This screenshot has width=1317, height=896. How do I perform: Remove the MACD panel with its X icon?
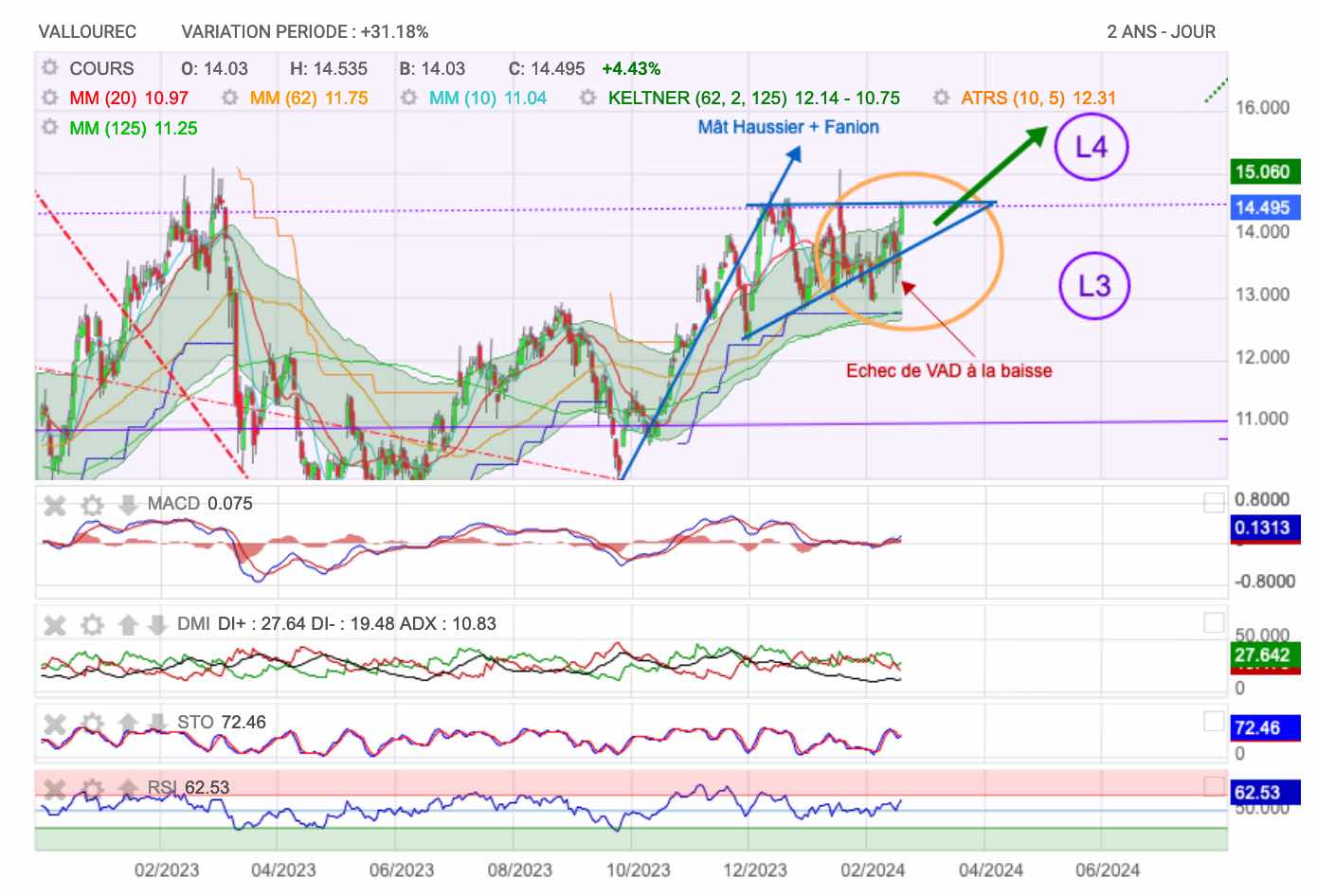click(55, 505)
